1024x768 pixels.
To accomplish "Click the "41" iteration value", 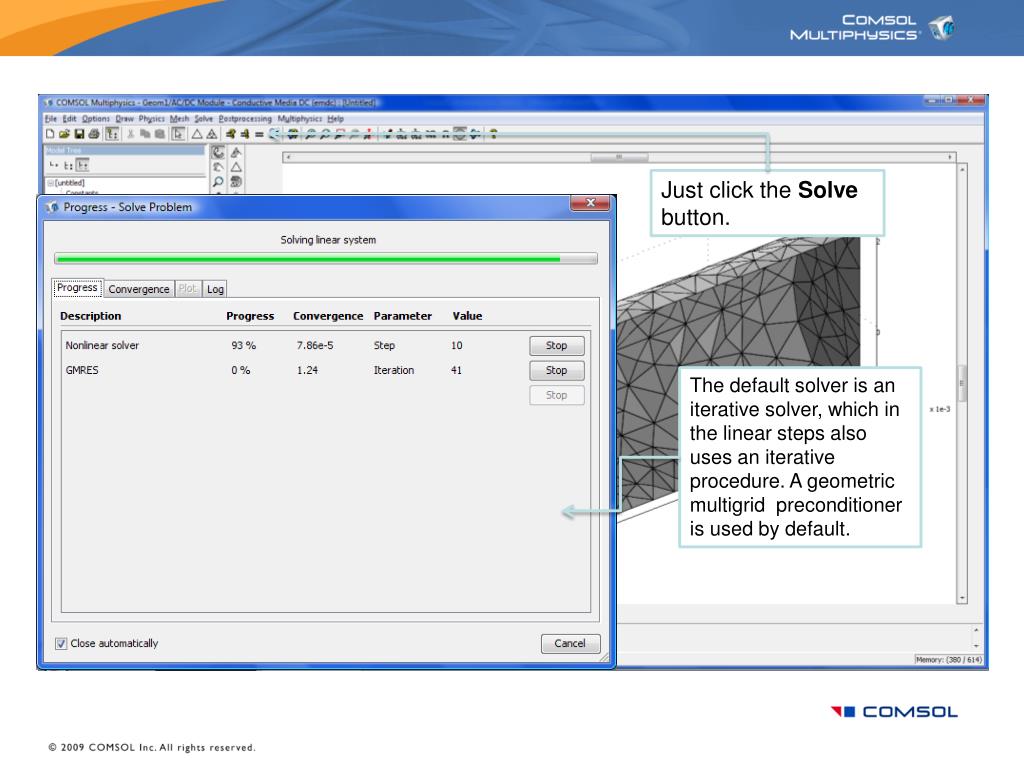I will 456,370.
